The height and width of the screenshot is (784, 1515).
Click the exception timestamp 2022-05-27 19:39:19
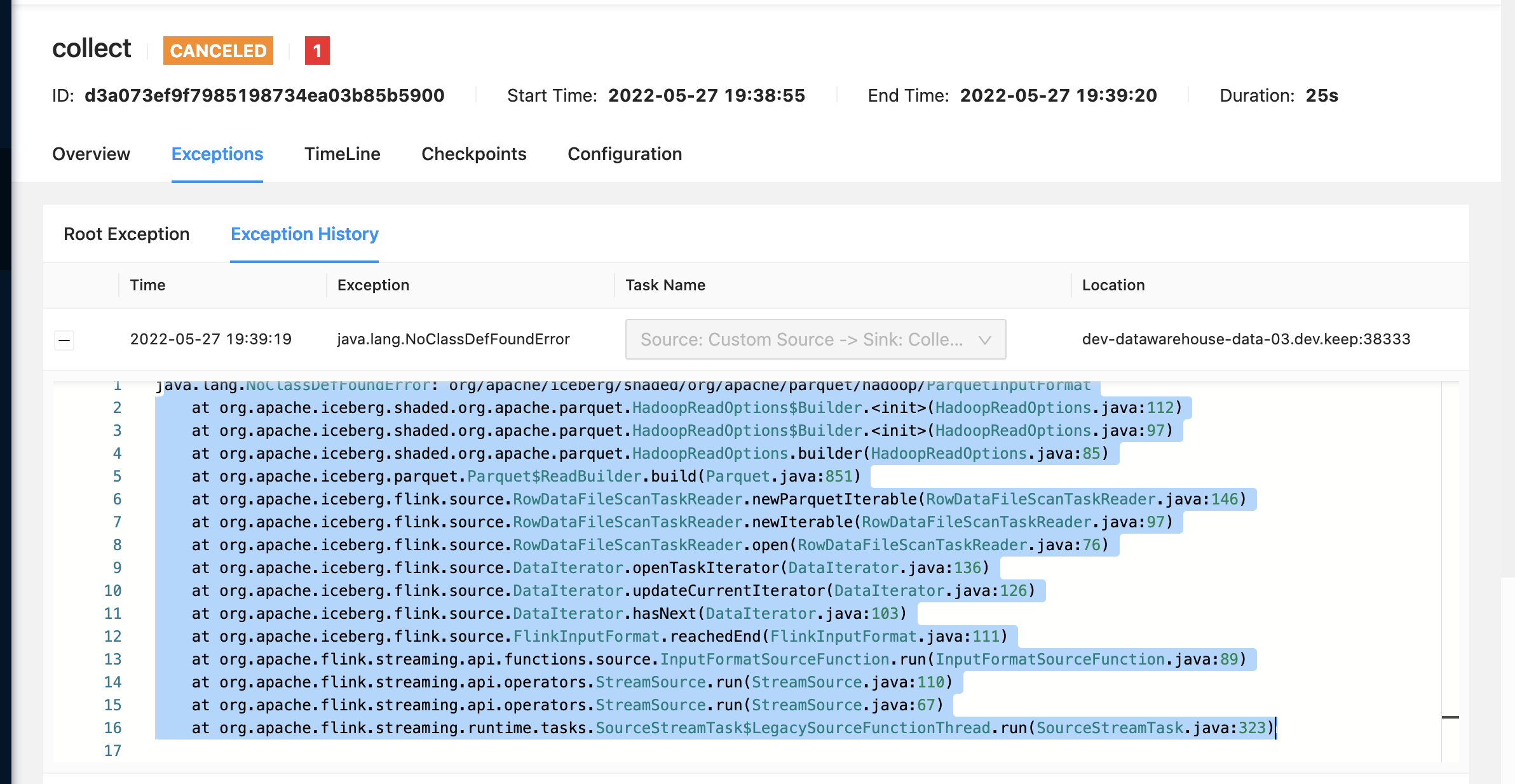point(211,340)
